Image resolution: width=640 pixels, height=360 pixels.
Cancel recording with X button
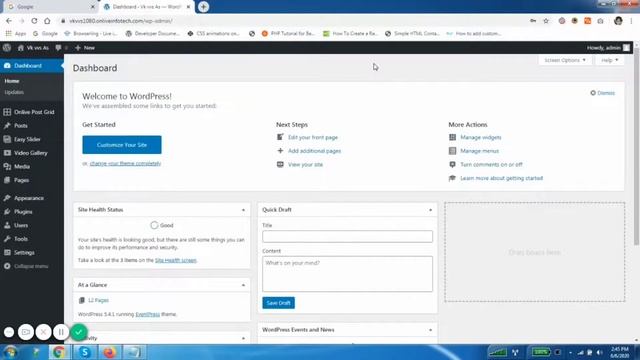[x=43, y=332]
